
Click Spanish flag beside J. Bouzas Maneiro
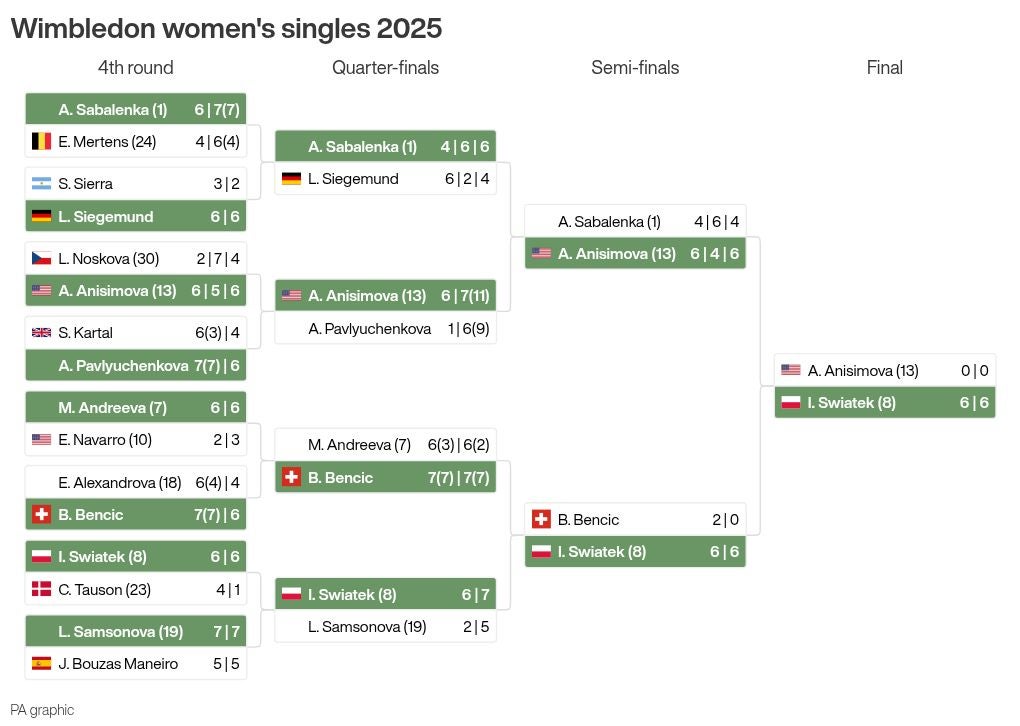42,664
